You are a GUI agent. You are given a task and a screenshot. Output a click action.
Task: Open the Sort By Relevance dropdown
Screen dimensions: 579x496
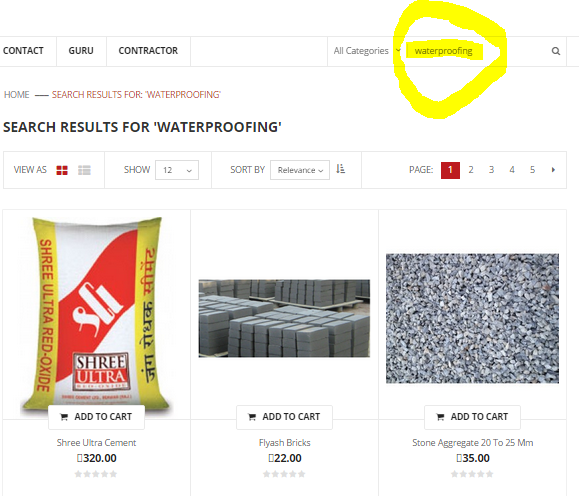coord(300,170)
